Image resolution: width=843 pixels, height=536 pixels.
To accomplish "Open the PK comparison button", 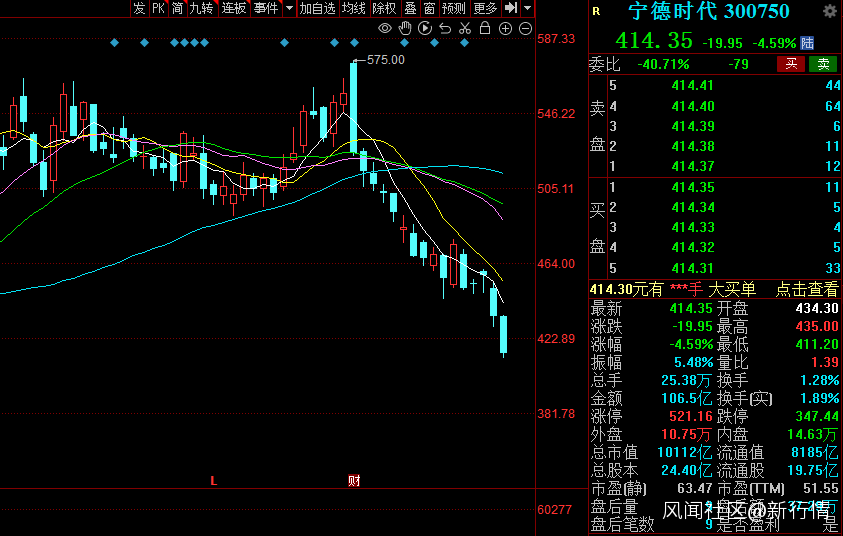I will pos(158,8).
